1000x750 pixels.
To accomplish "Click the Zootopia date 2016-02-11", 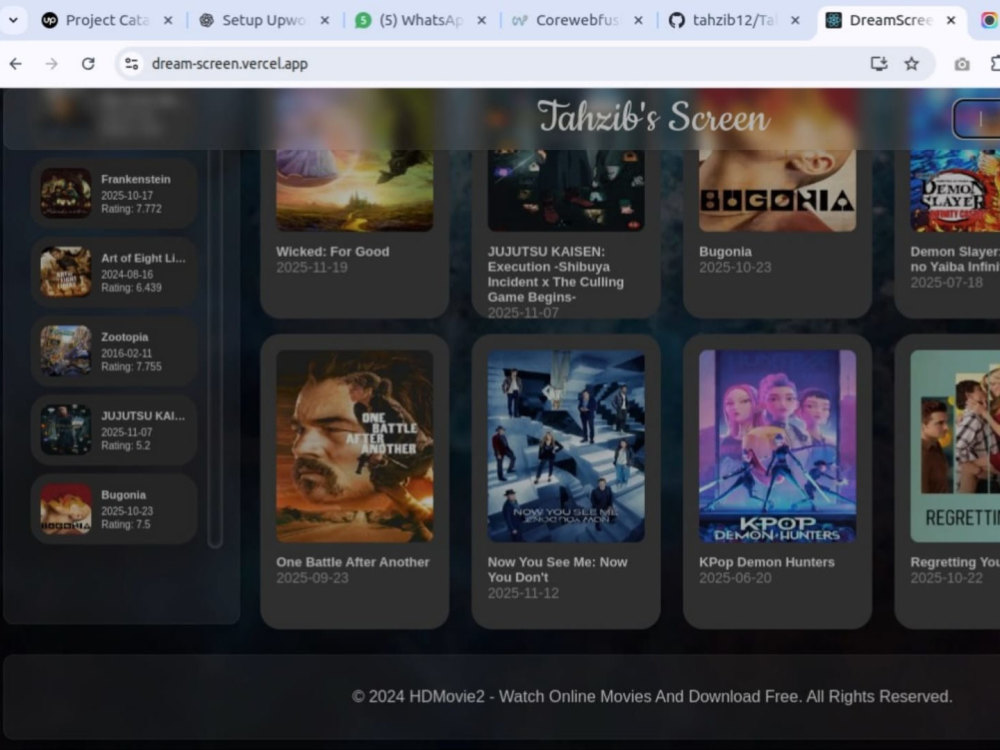I will coord(126,353).
